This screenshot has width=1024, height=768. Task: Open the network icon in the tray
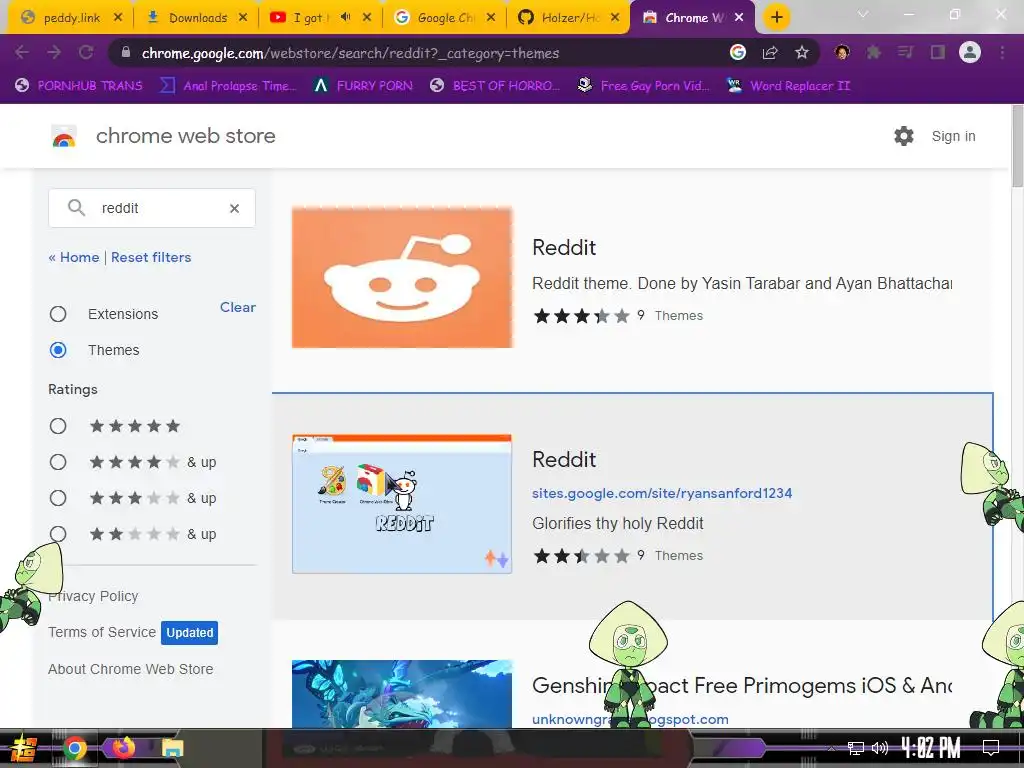[x=856, y=748]
